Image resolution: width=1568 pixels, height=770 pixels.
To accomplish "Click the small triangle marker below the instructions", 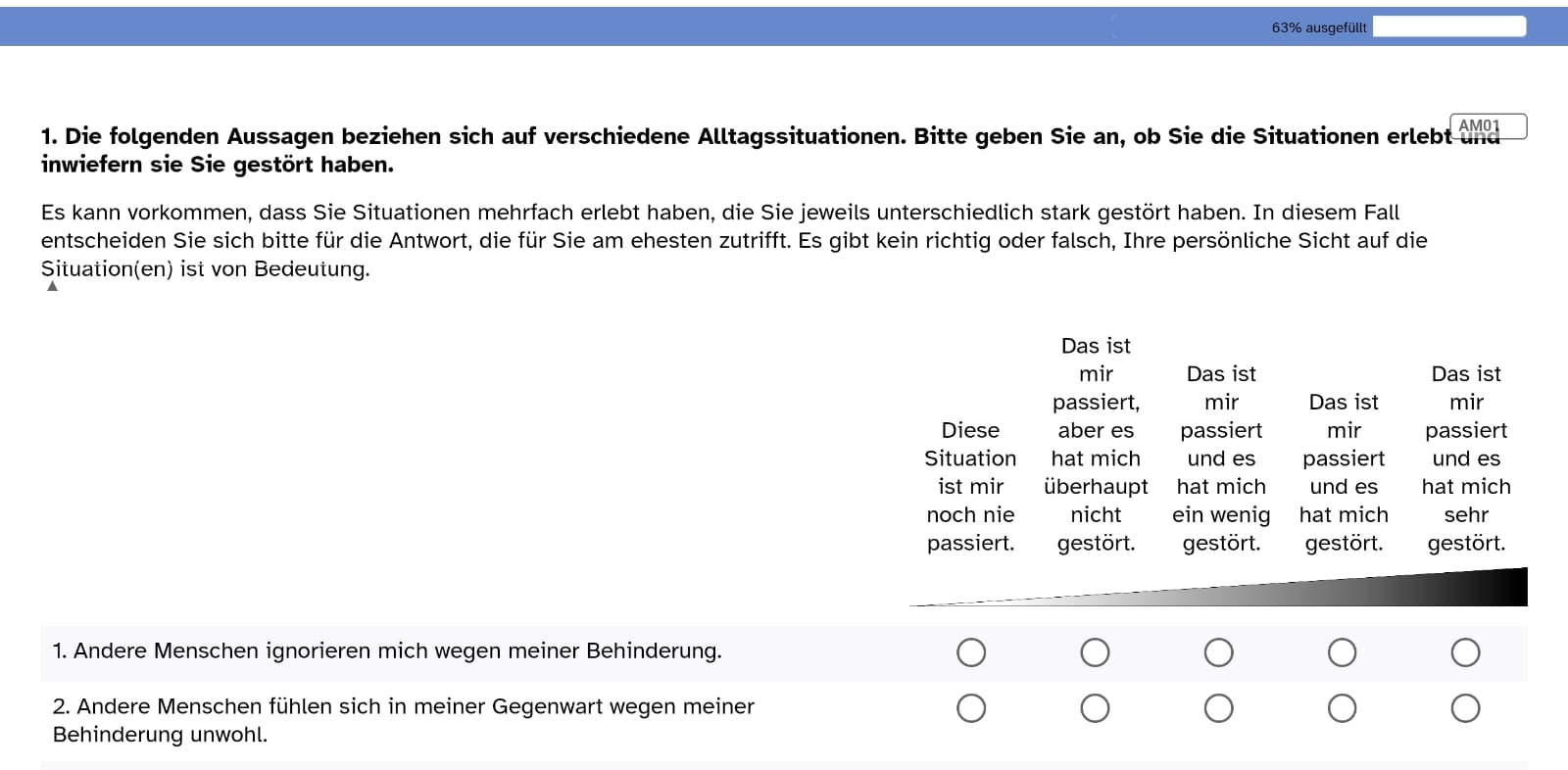I will [53, 286].
